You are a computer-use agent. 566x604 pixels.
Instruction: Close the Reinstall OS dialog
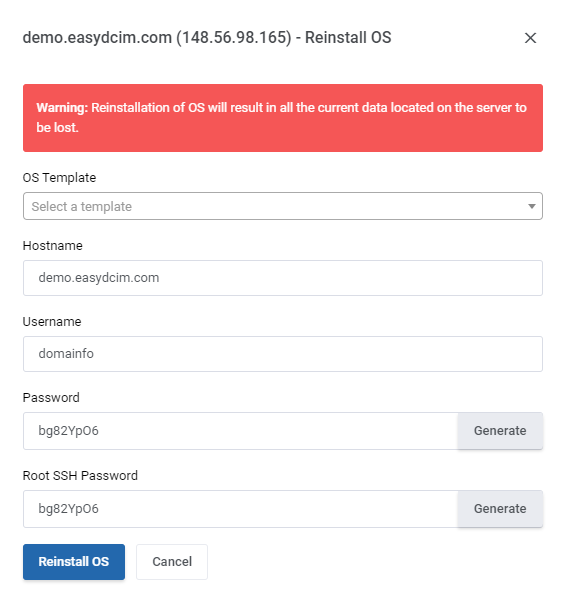(x=530, y=38)
